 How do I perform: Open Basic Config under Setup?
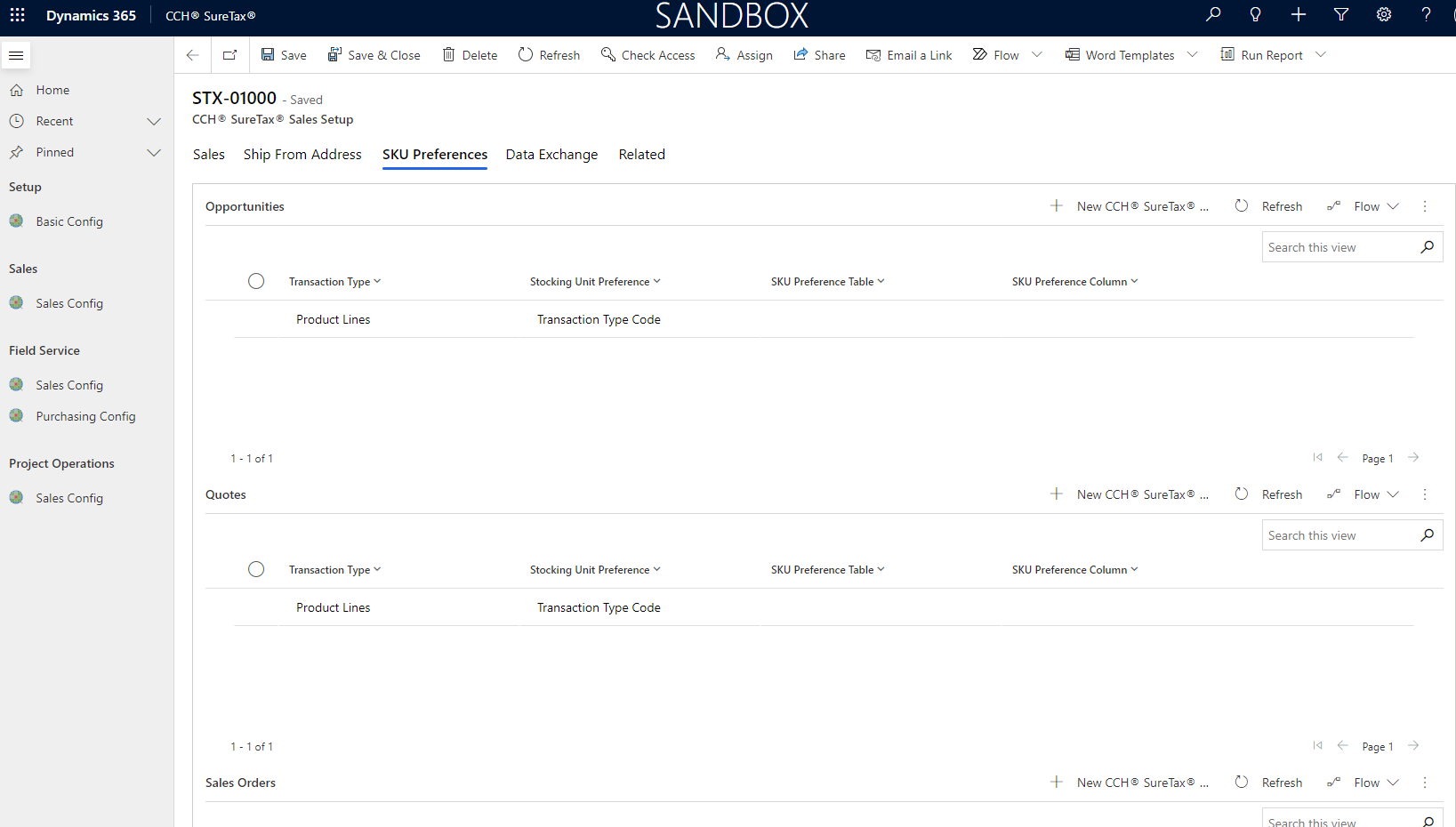69,221
